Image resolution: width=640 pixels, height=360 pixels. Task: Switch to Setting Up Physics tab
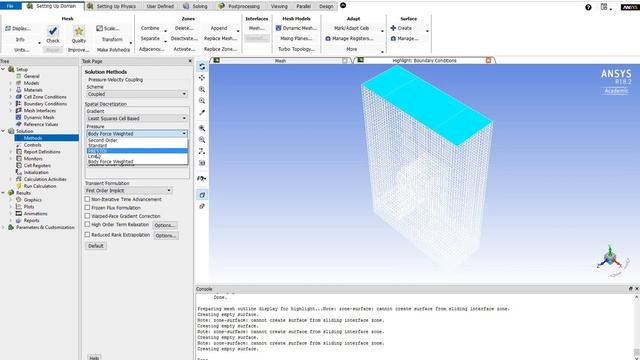point(112,7)
